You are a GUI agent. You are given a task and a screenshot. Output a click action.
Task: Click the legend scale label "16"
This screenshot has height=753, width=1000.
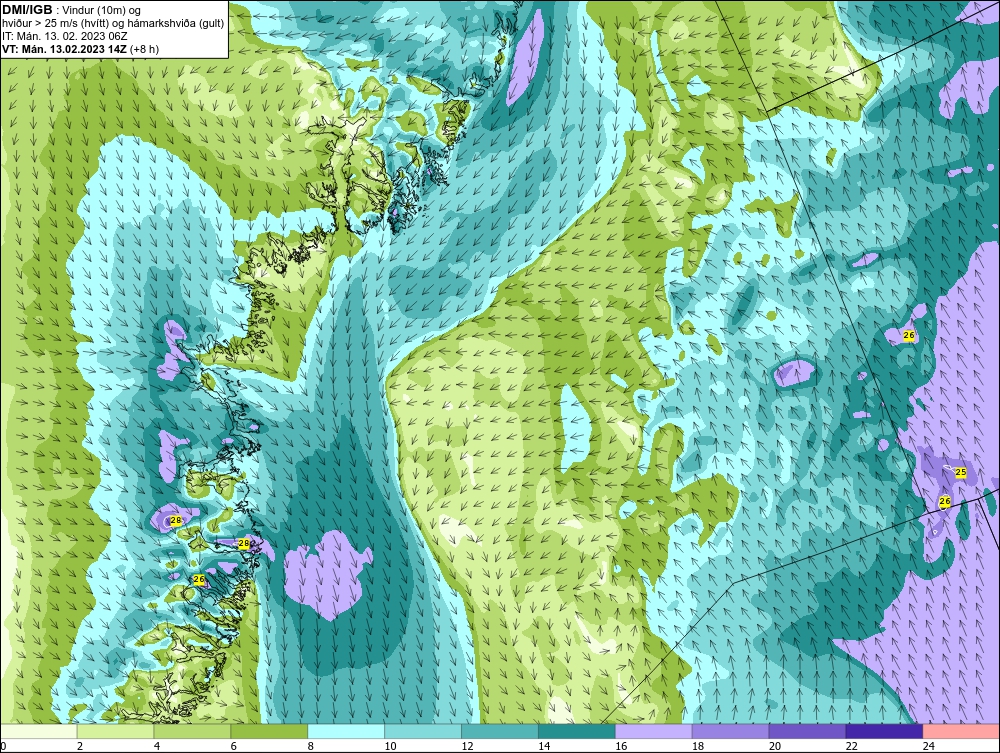point(621,746)
